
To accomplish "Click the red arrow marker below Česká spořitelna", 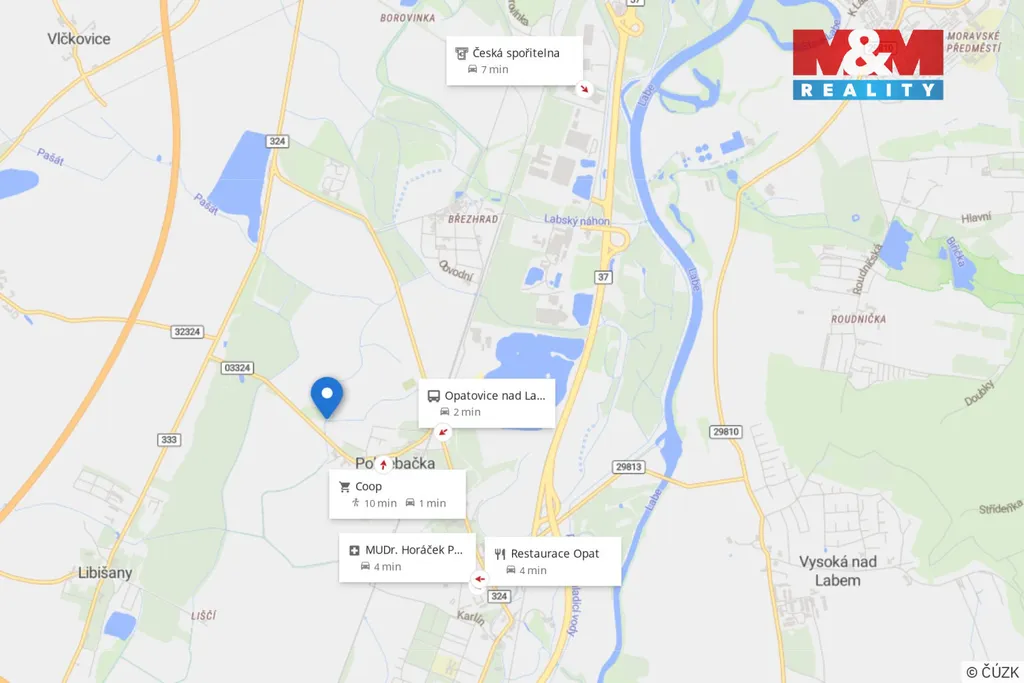I will (584, 88).
